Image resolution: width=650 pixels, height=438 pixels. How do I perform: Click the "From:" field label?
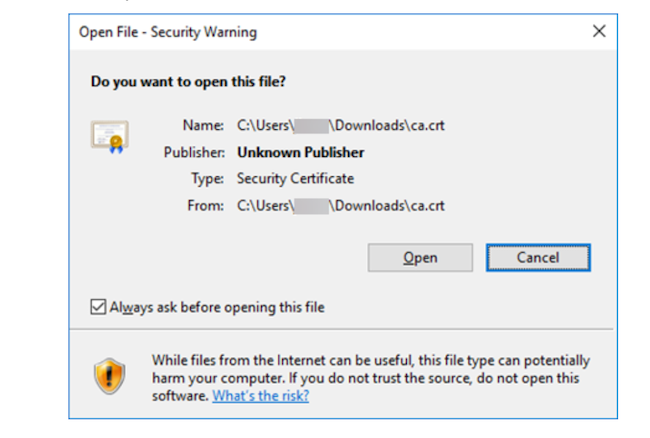point(207,206)
